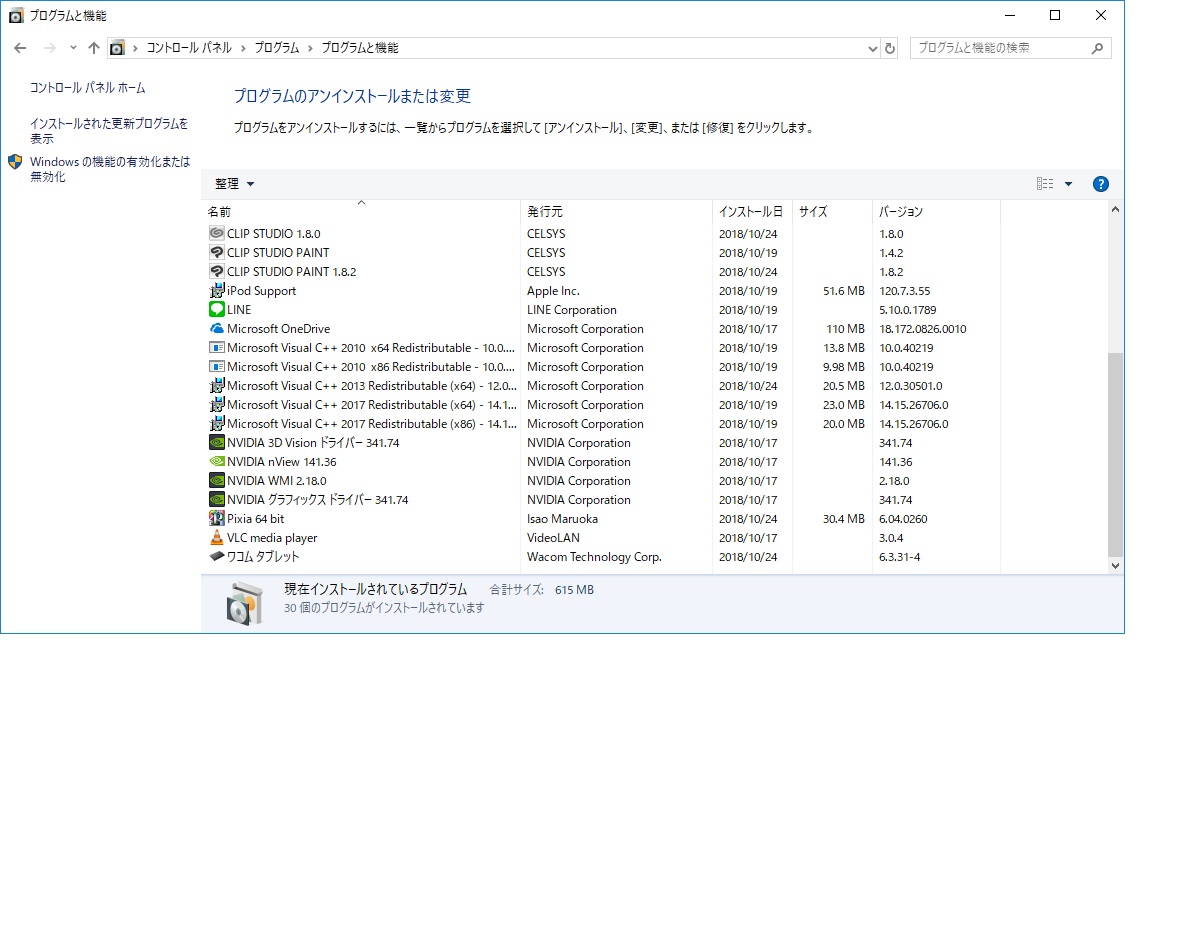The width and height of the screenshot is (1202, 933).
Task: Click the LINE app green icon
Action: [216, 310]
